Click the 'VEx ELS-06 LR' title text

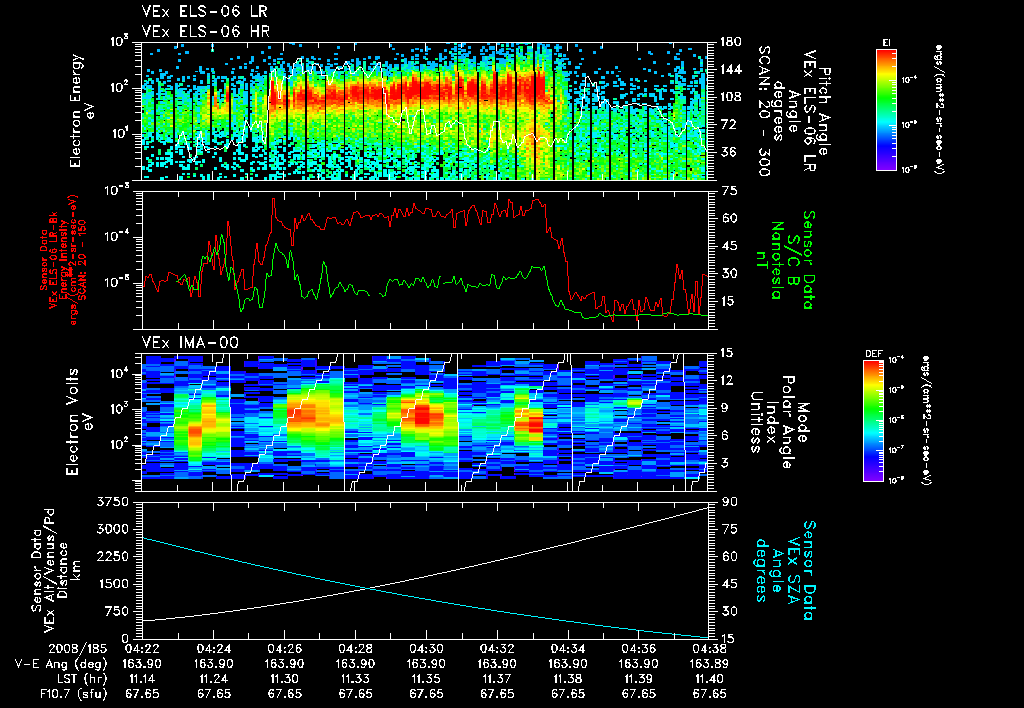point(205,12)
